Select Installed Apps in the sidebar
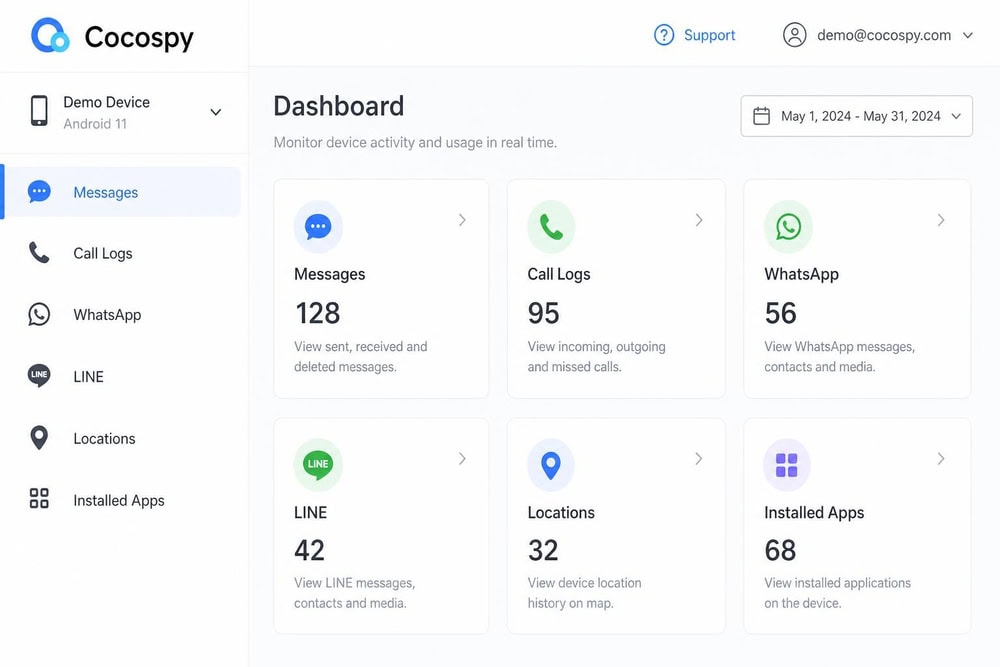The width and height of the screenshot is (1000, 667). pos(121,500)
